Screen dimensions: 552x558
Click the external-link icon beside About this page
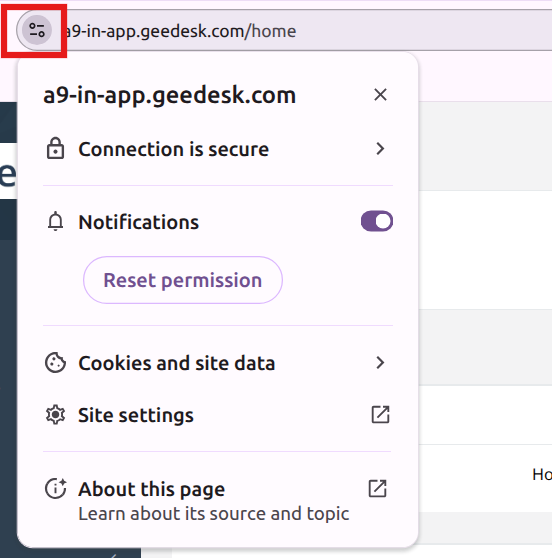pyautogui.click(x=377, y=488)
